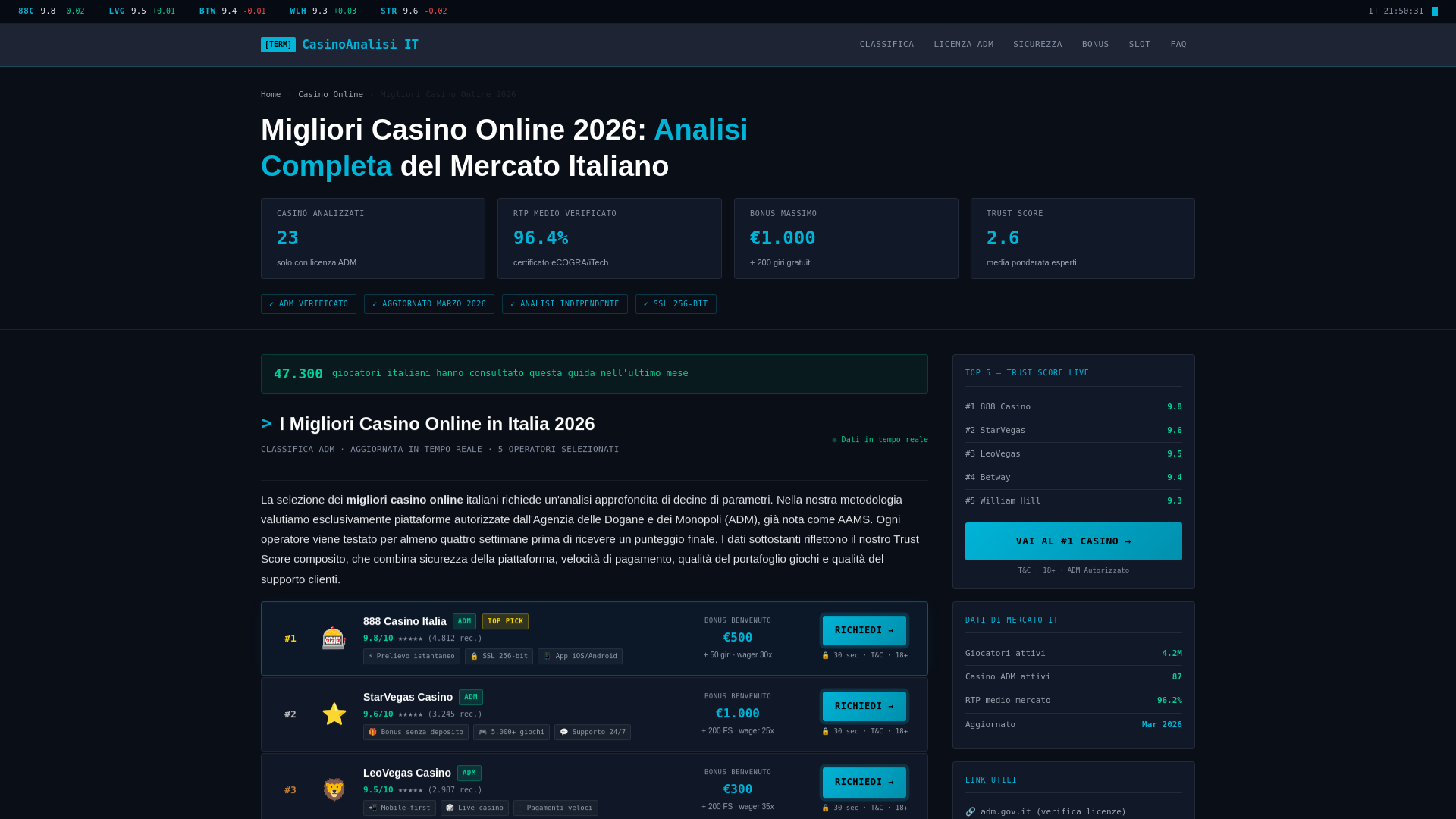Click RTP medio mercato row
The width and height of the screenshot is (1456, 819).
coord(1073,701)
